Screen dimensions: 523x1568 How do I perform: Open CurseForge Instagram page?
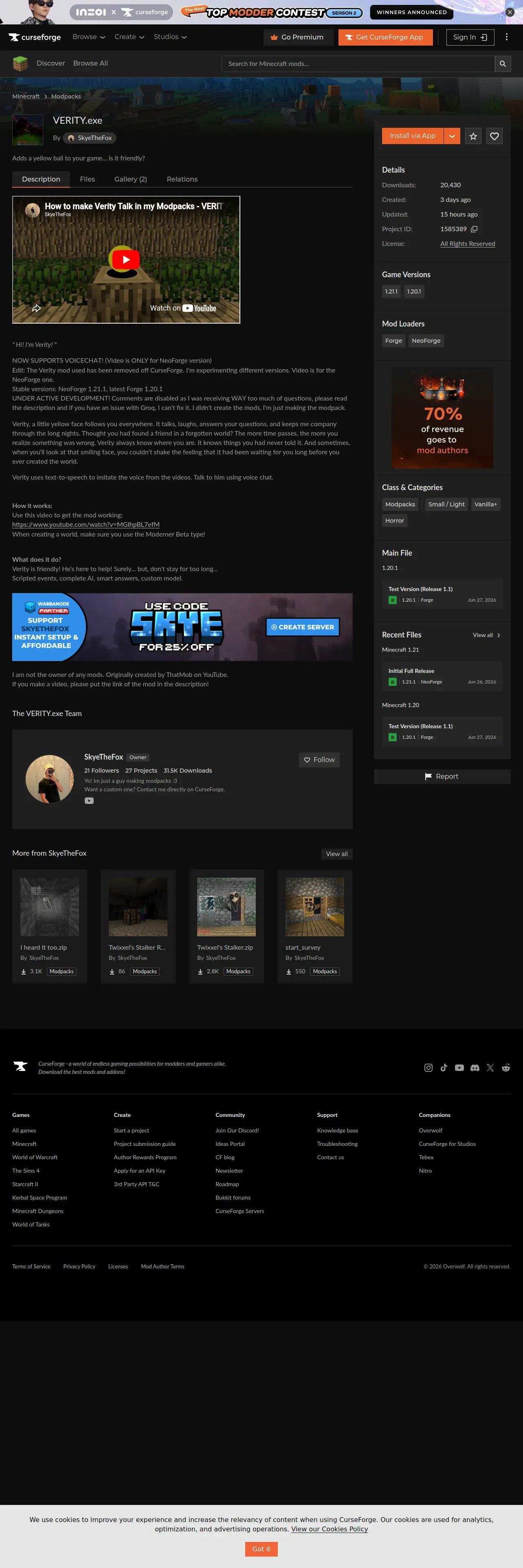[429, 1068]
